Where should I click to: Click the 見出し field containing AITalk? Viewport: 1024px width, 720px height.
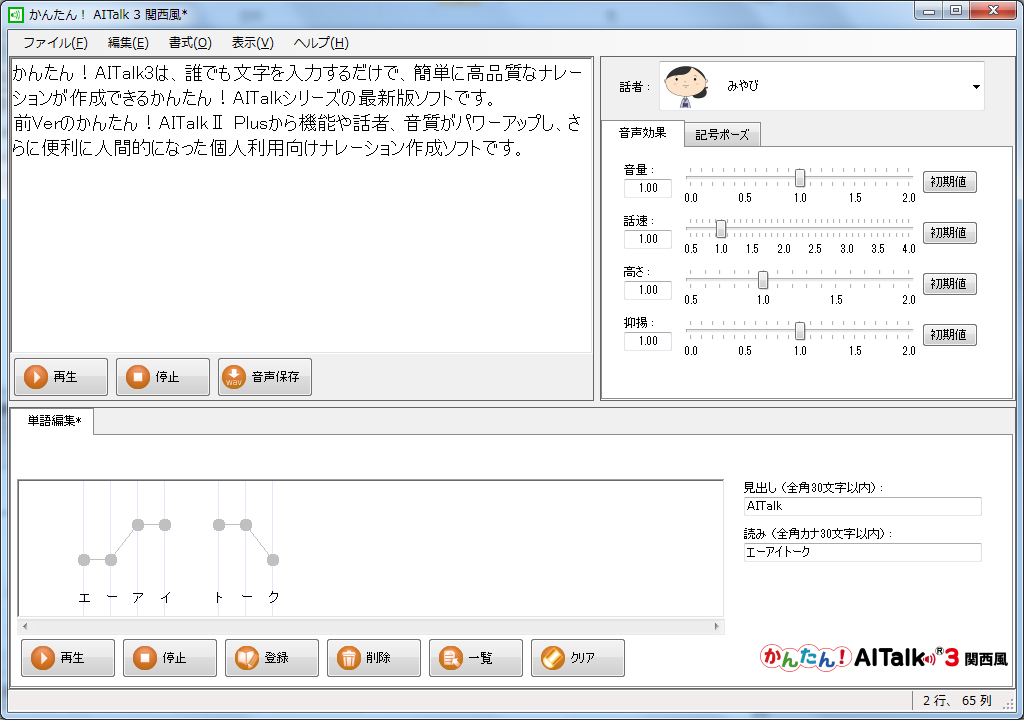863,506
